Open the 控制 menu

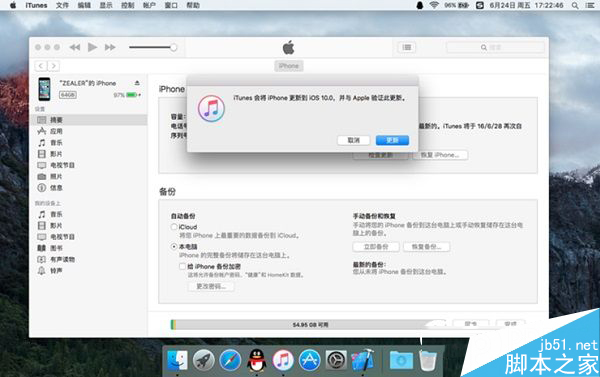(128, 5)
